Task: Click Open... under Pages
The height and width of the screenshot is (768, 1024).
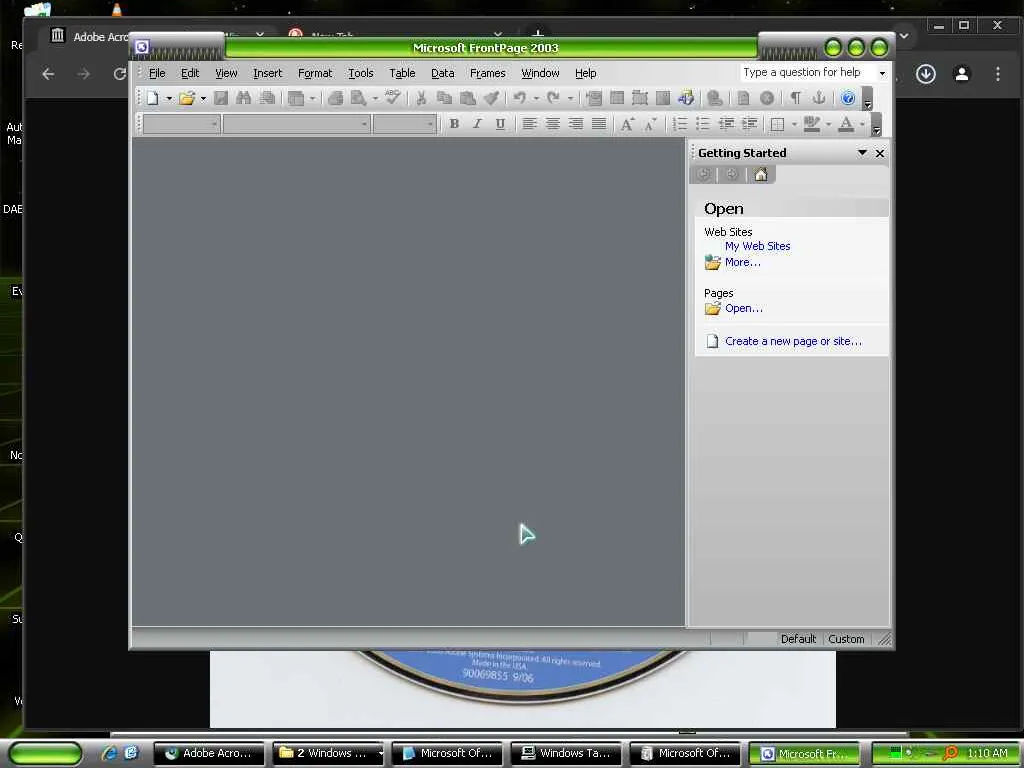Action: point(744,308)
